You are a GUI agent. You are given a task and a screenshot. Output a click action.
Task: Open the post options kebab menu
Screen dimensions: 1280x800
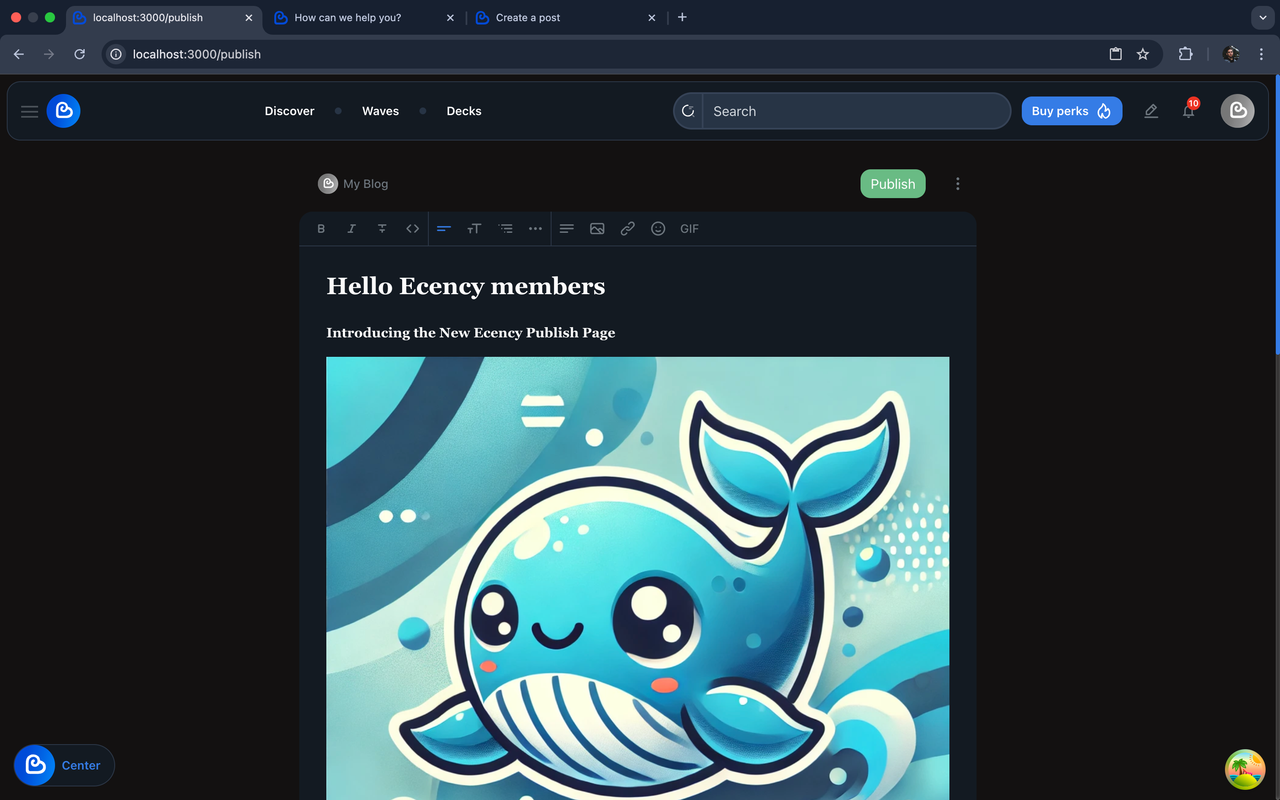click(958, 184)
